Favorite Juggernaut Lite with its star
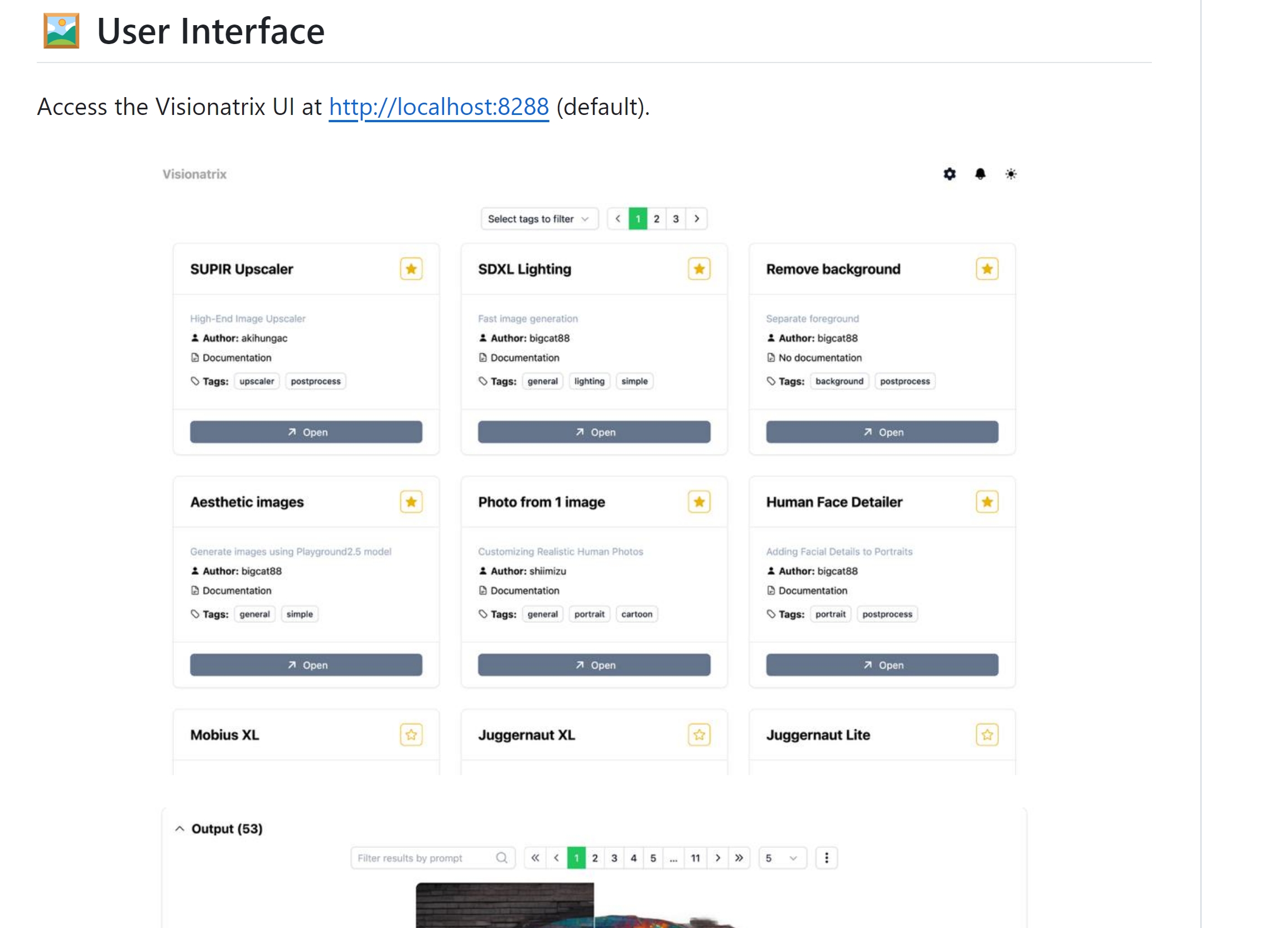 pos(987,735)
